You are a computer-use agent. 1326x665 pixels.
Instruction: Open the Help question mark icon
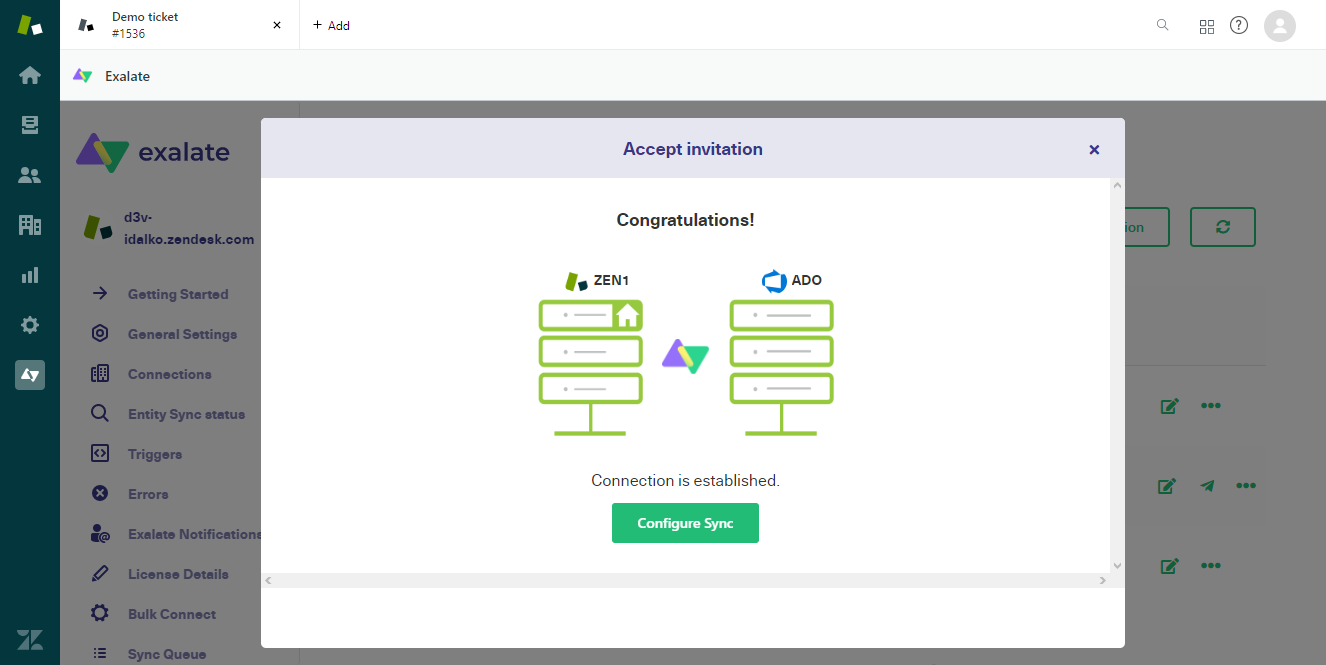point(1239,25)
